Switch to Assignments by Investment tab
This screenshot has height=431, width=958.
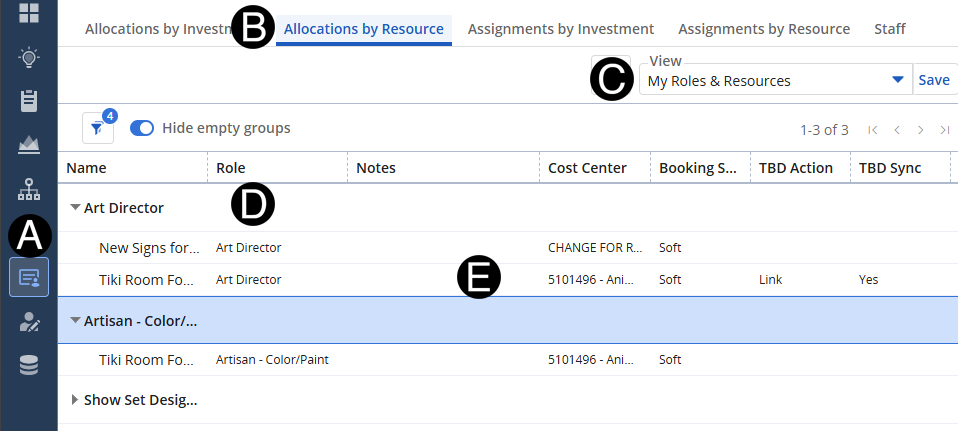click(560, 29)
